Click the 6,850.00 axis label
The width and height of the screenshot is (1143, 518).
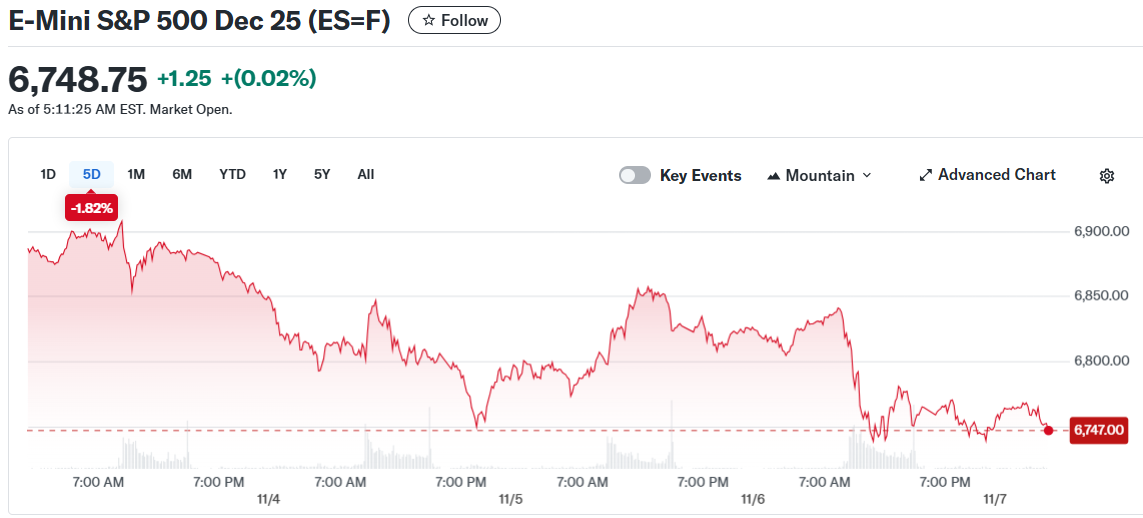1102,296
